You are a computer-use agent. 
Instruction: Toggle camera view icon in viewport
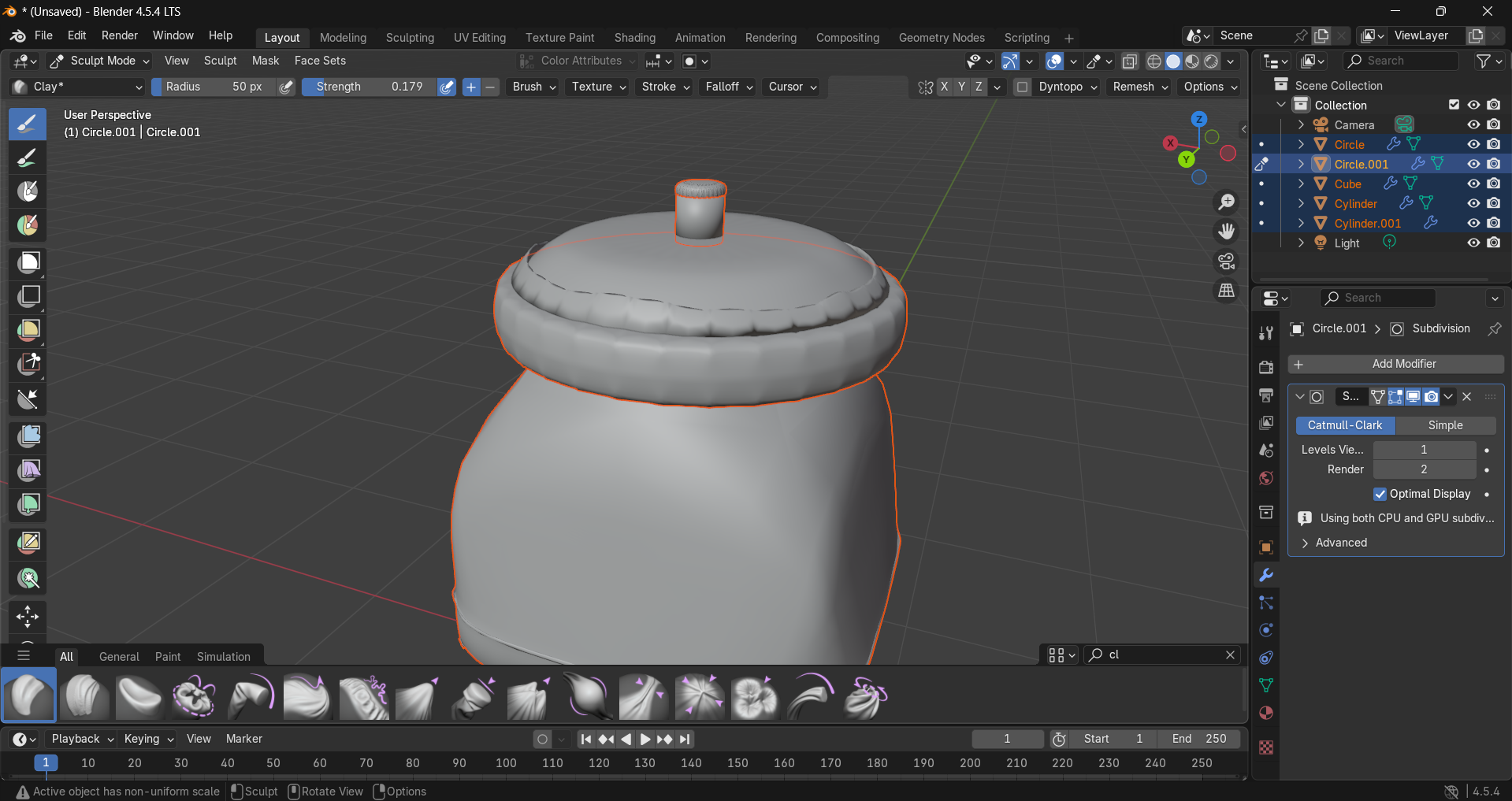pos(1226,261)
